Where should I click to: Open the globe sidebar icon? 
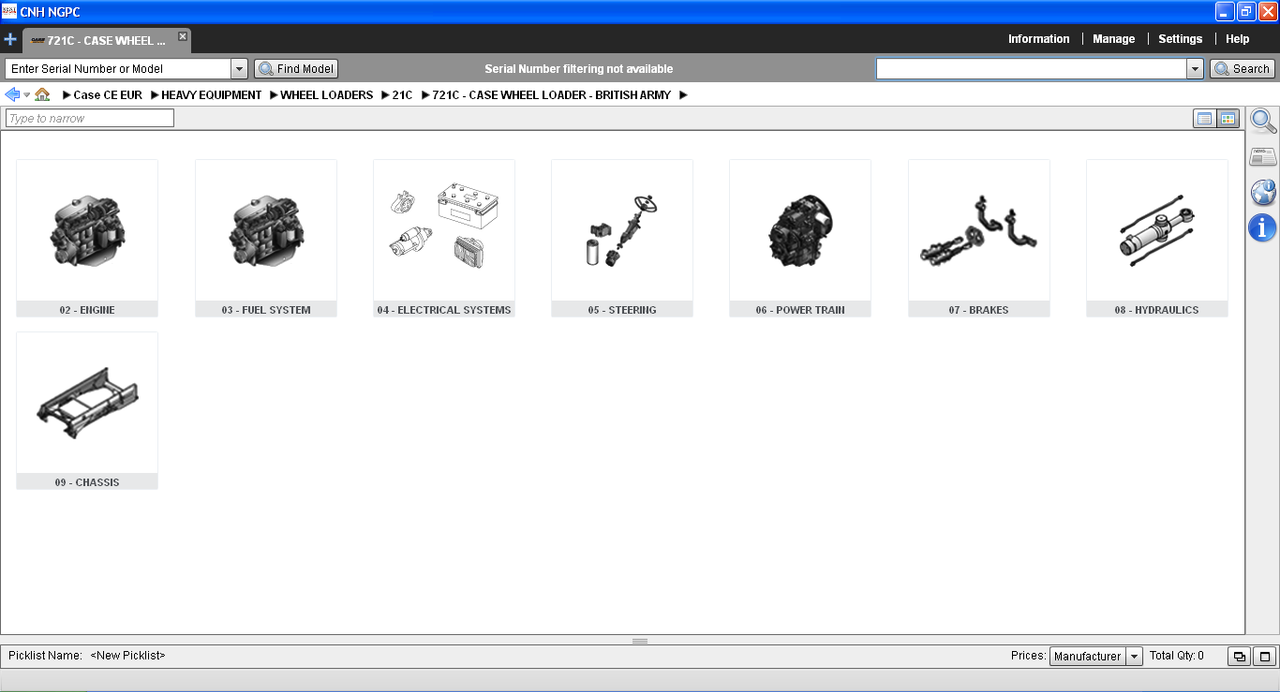click(1263, 192)
